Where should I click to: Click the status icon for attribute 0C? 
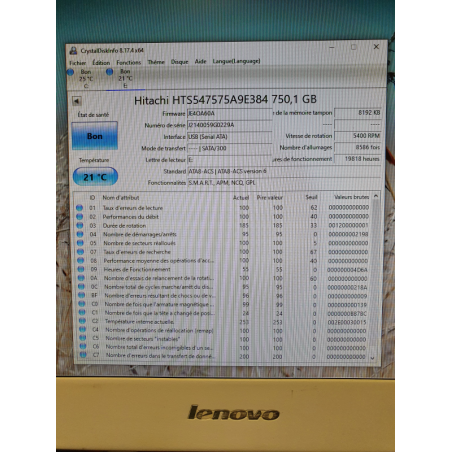(x=81, y=286)
